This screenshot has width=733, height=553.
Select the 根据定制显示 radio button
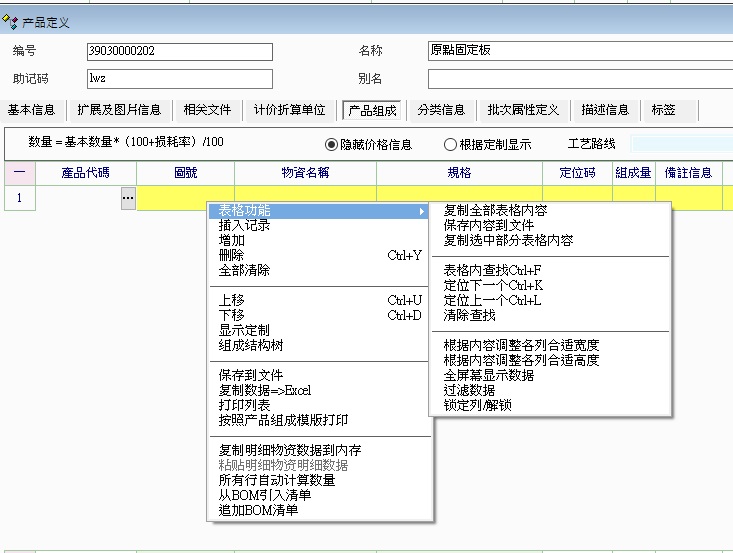[450, 144]
